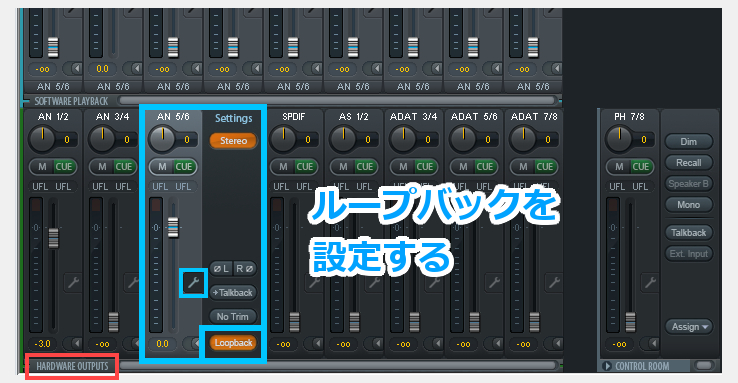
Task: Click the Speaker B button
Action: point(689,184)
